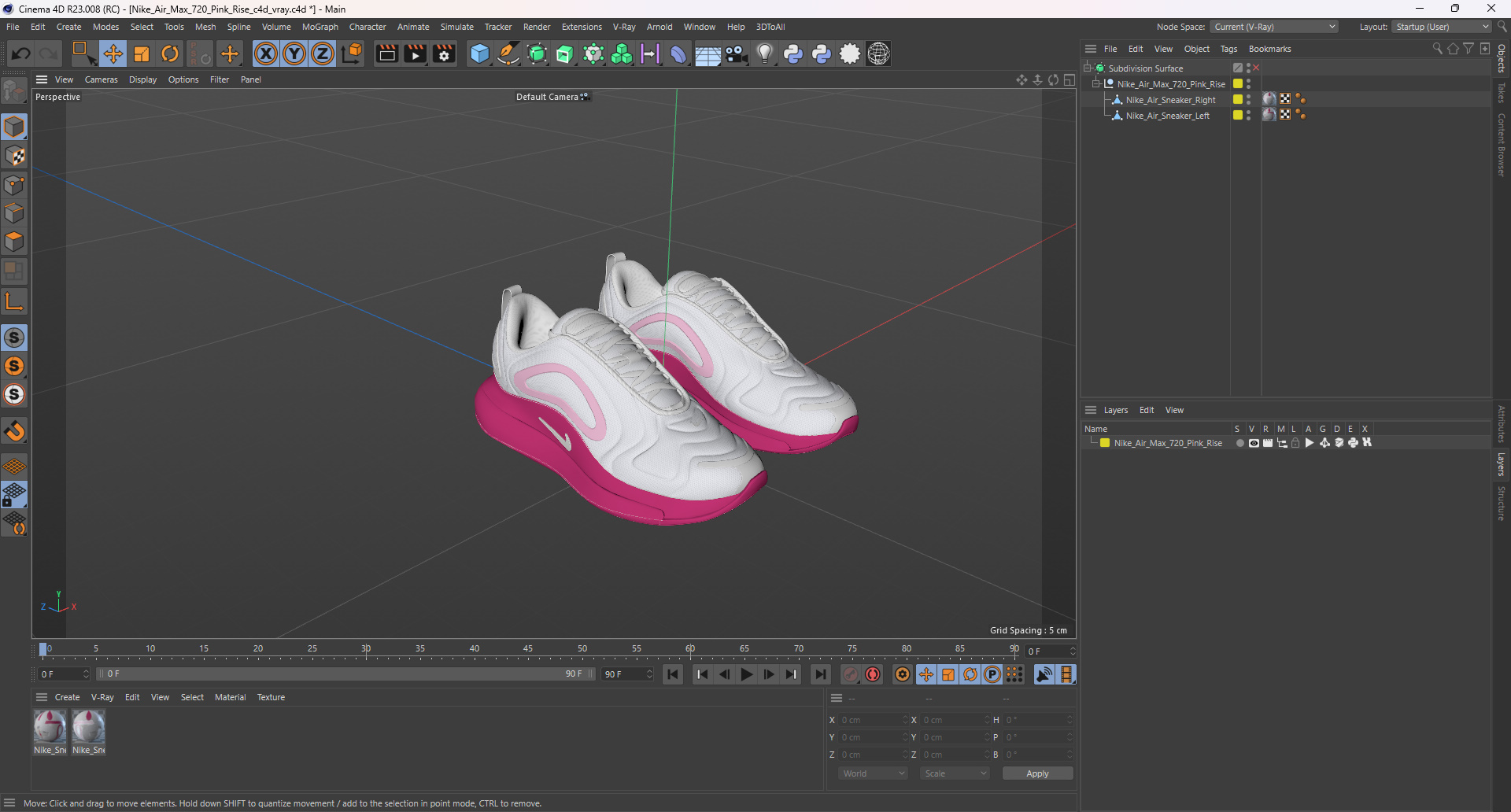Toggle layer lock icon in Layers panel
Image resolution: width=1511 pixels, height=812 pixels.
[1295, 443]
